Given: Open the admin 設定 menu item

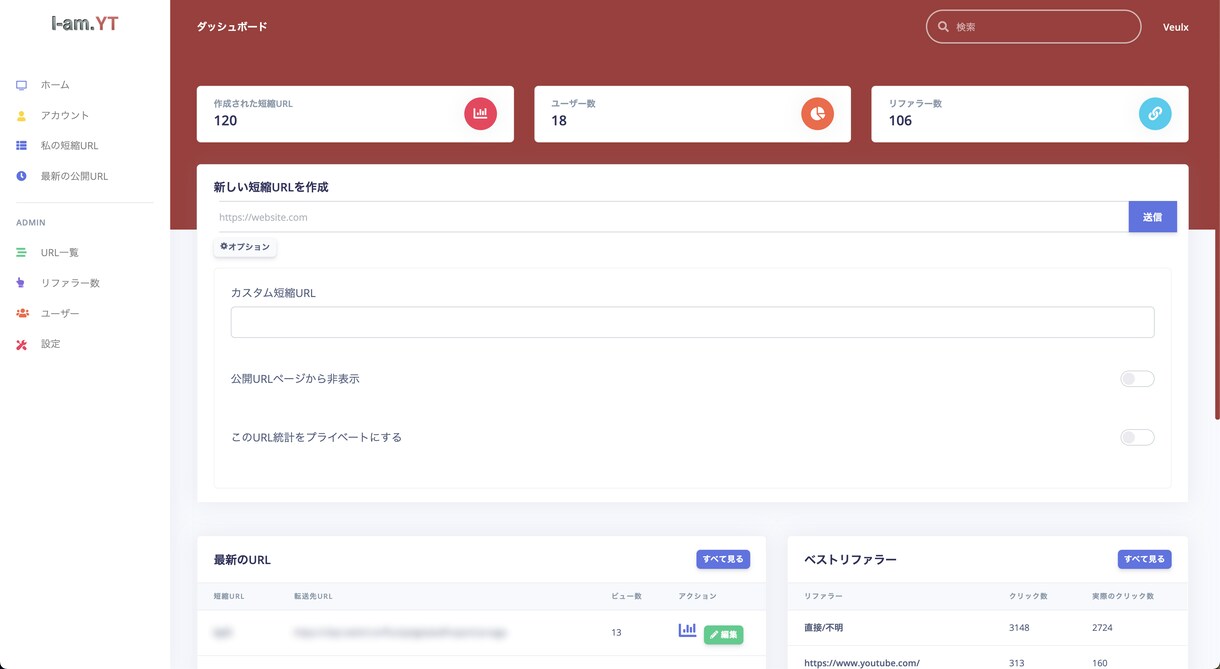Looking at the screenshot, I should (x=50, y=344).
